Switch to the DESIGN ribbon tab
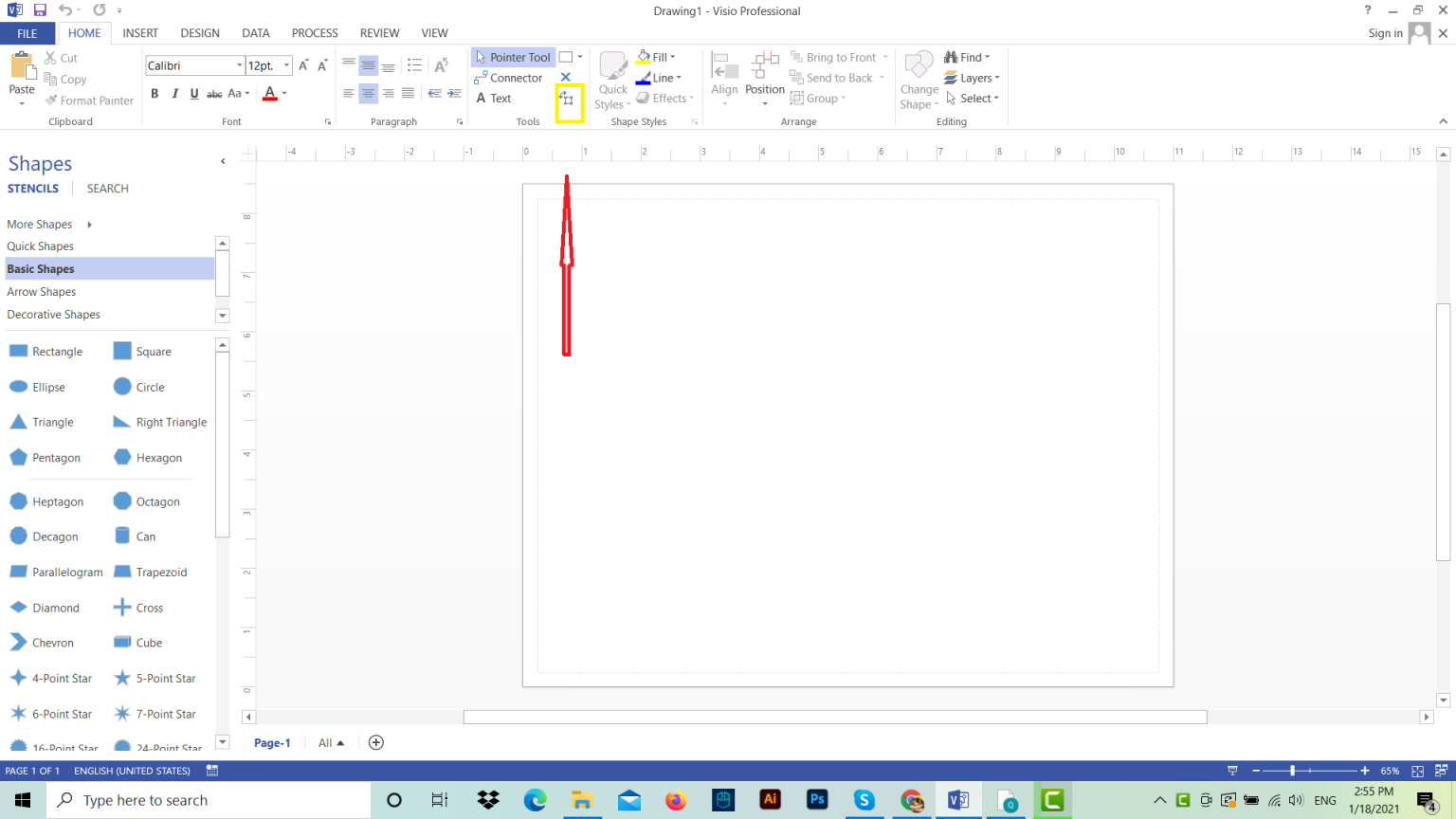The height and width of the screenshot is (819, 1456). point(199,33)
